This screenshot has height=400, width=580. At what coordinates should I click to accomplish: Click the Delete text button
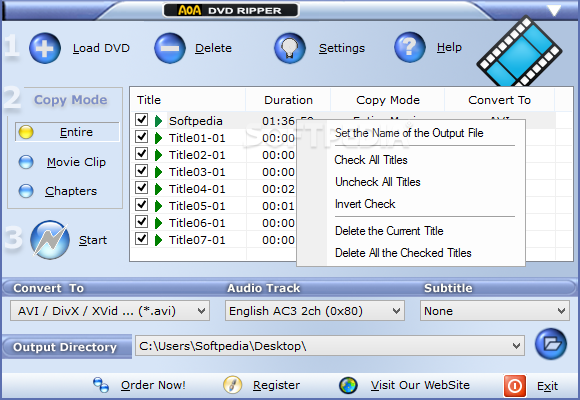click(213, 48)
